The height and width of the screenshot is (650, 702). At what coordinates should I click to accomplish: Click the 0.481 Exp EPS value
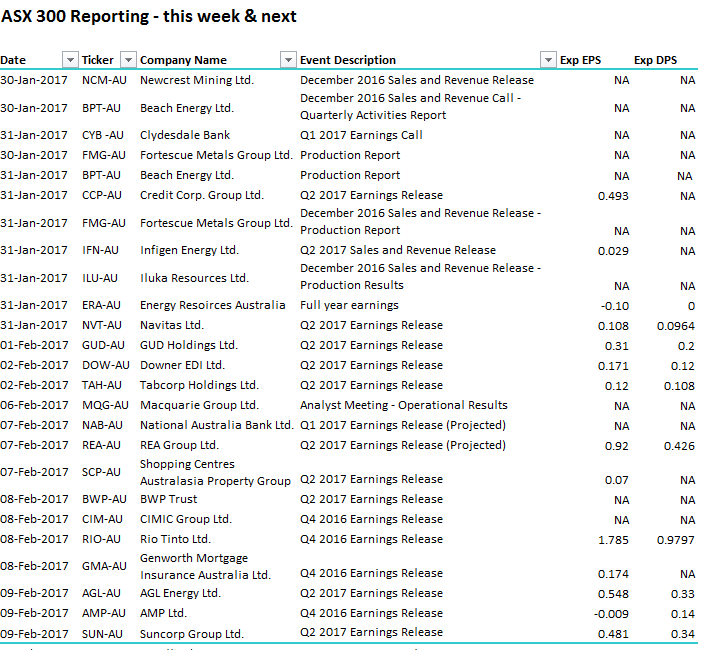613,634
